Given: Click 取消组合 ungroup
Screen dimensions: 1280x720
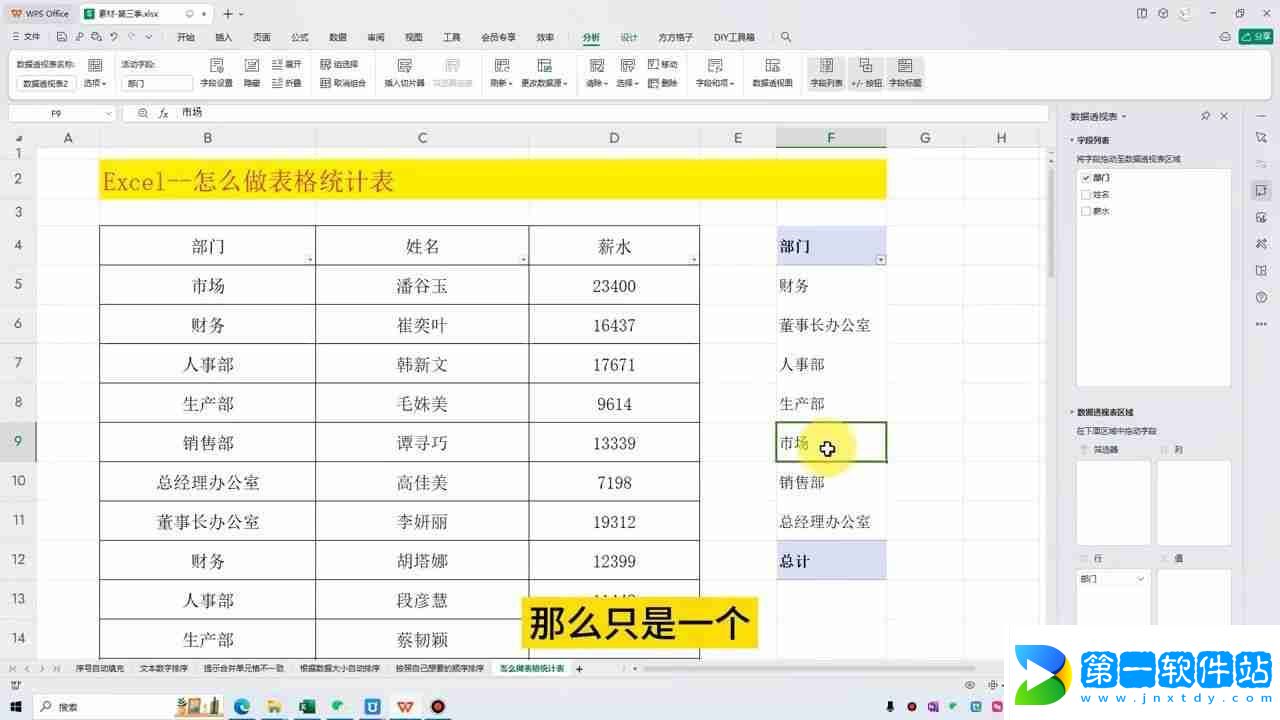Looking at the screenshot, I should [343, 83].
